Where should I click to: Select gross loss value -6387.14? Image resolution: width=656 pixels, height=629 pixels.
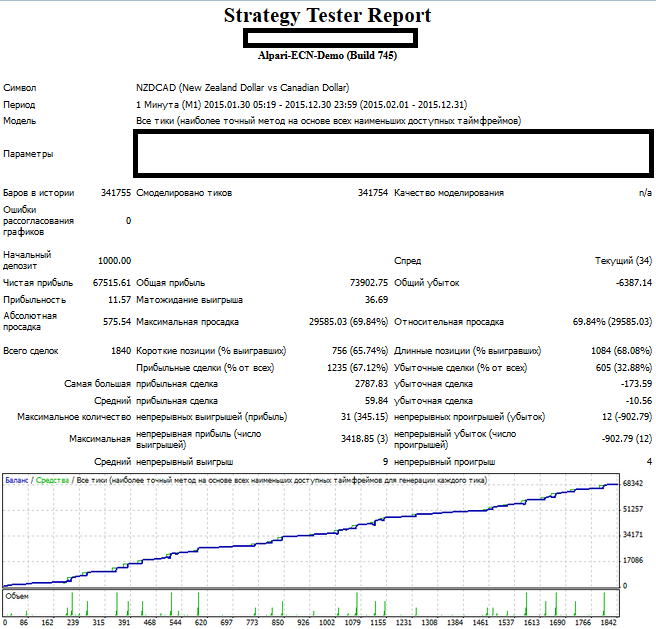click(633, 283)
